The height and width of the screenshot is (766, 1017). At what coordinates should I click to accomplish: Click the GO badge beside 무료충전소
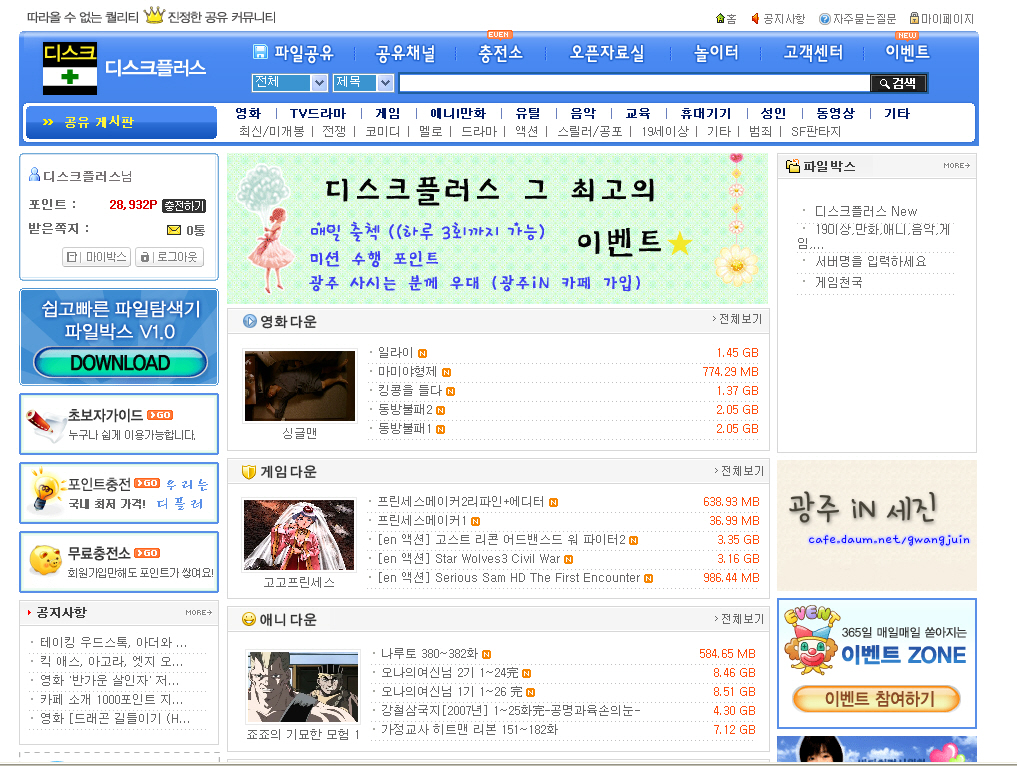point(147,553)
